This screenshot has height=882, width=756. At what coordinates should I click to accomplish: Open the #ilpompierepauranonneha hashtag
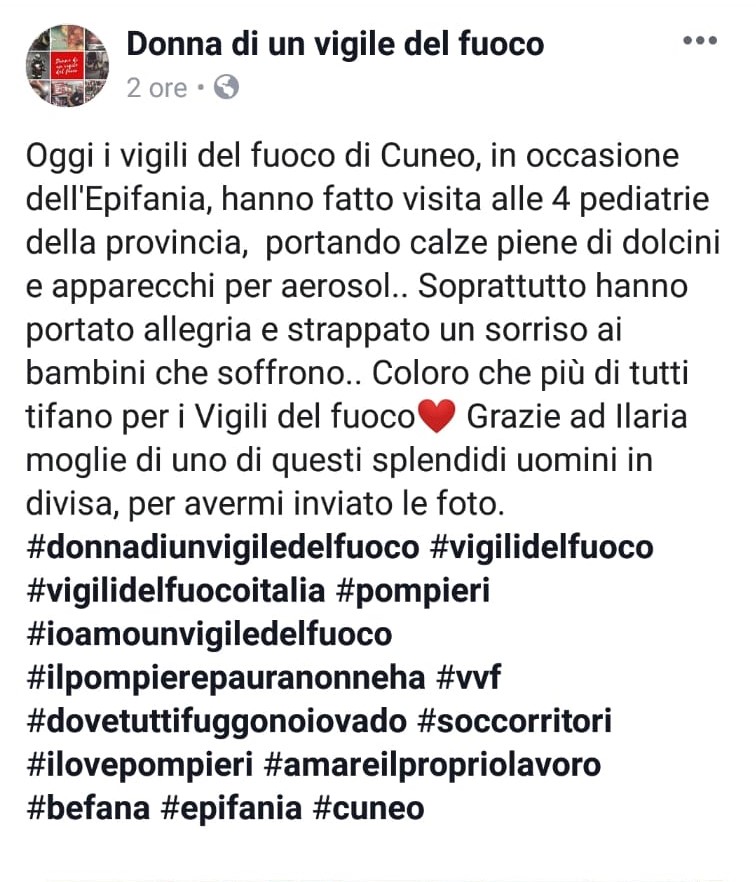[x=226, y=679]
